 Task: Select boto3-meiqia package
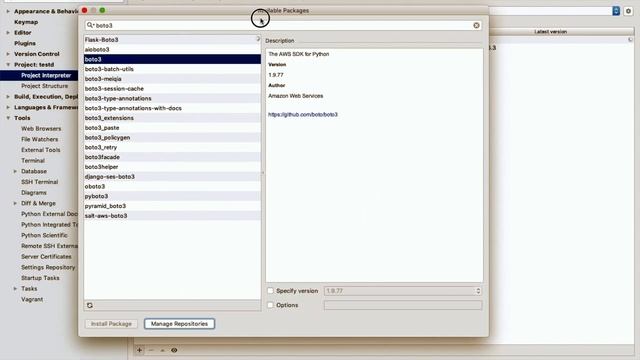point(172,79)
